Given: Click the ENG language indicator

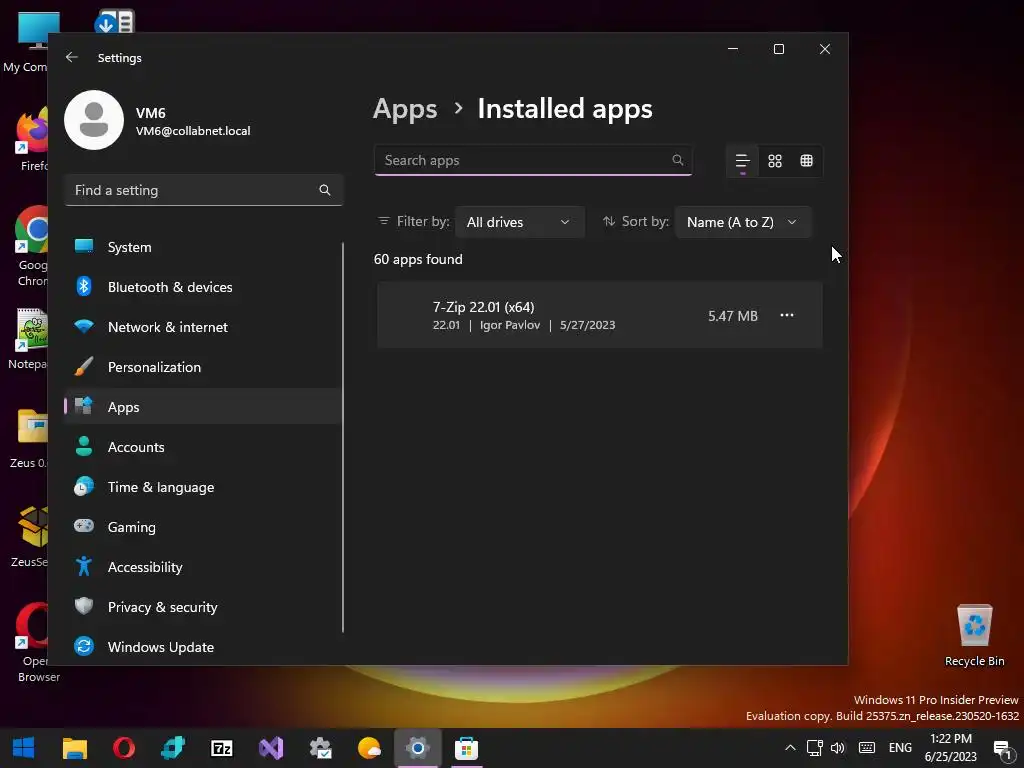Looking at the screenshot, I should tap(900, 748).
